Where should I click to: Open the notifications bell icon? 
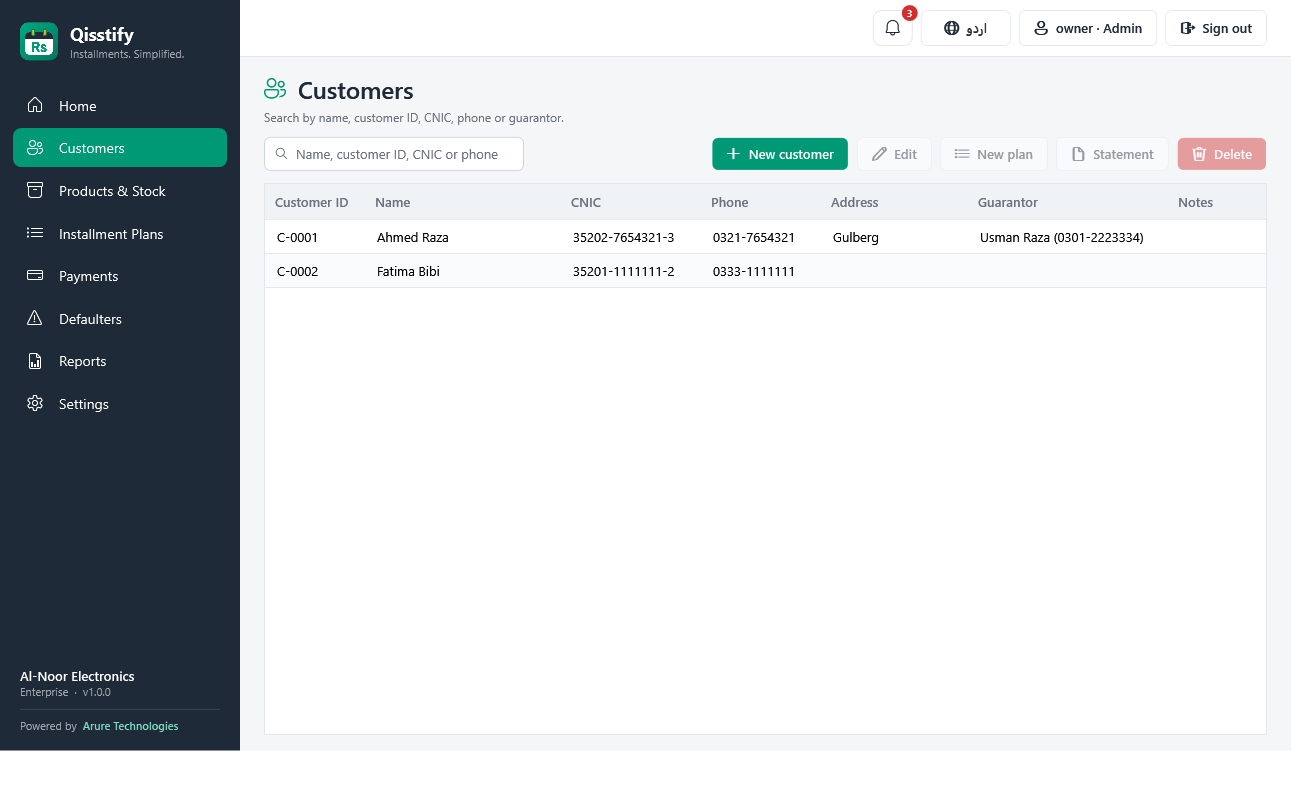click(x=893, y=28)
